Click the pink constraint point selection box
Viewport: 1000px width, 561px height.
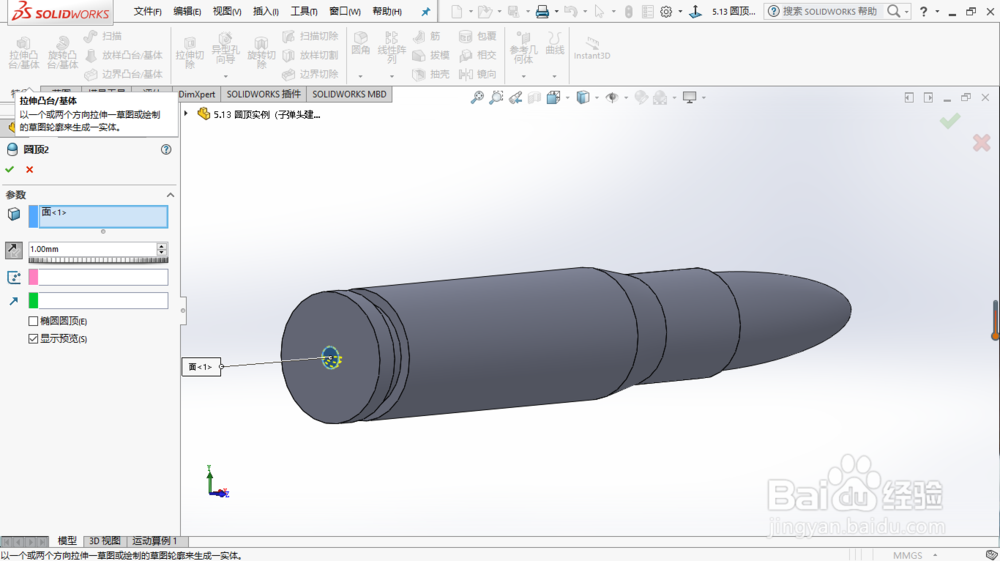(98, 277)
